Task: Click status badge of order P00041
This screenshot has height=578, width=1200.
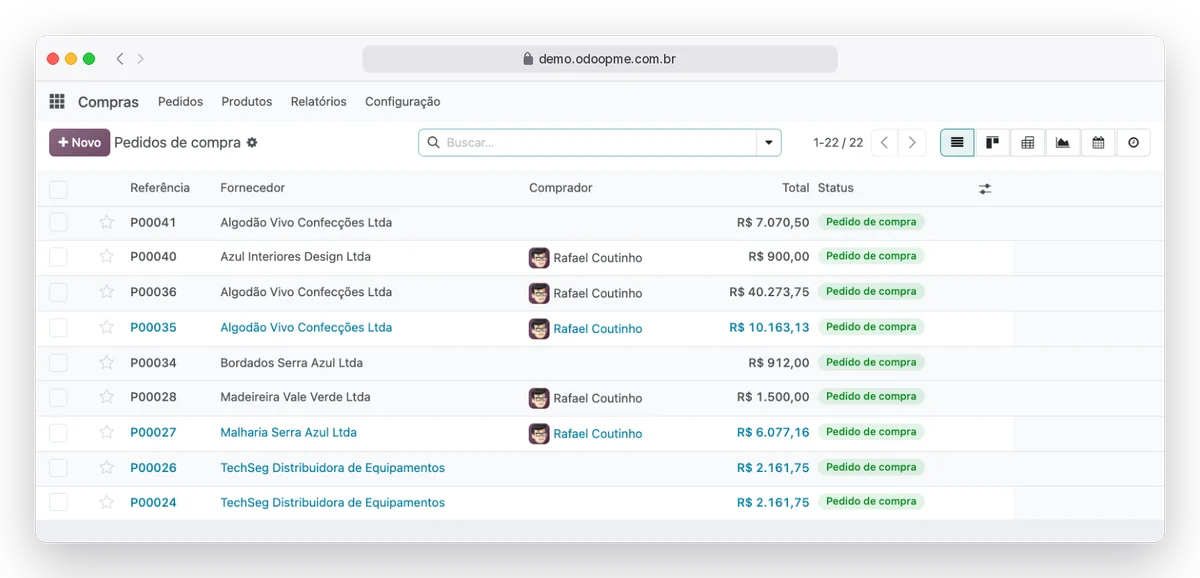Action: coord(871,222)
